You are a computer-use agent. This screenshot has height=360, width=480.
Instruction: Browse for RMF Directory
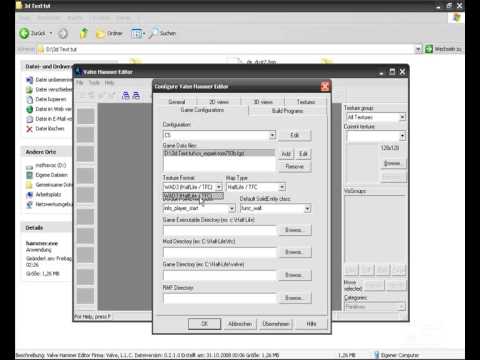295,298
